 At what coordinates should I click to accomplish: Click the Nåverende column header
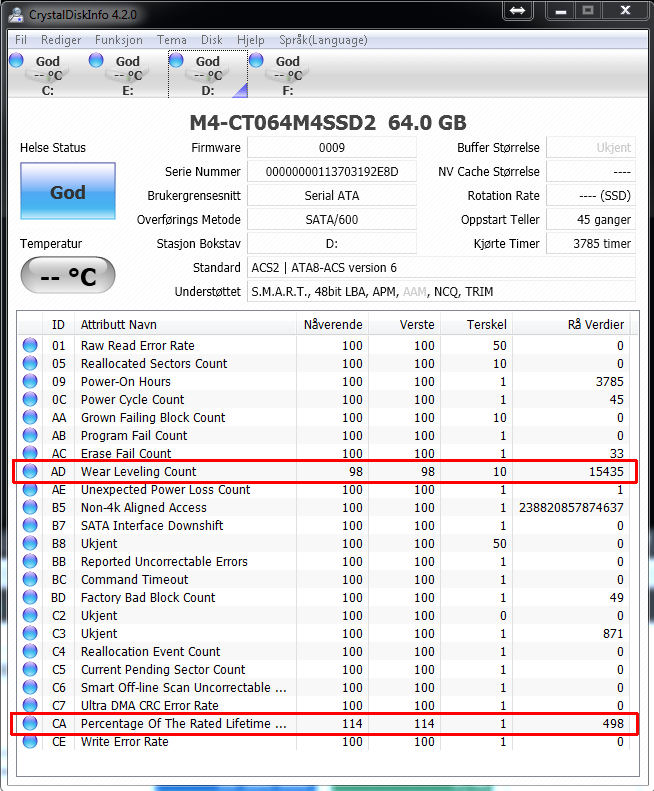click(332, 324)
